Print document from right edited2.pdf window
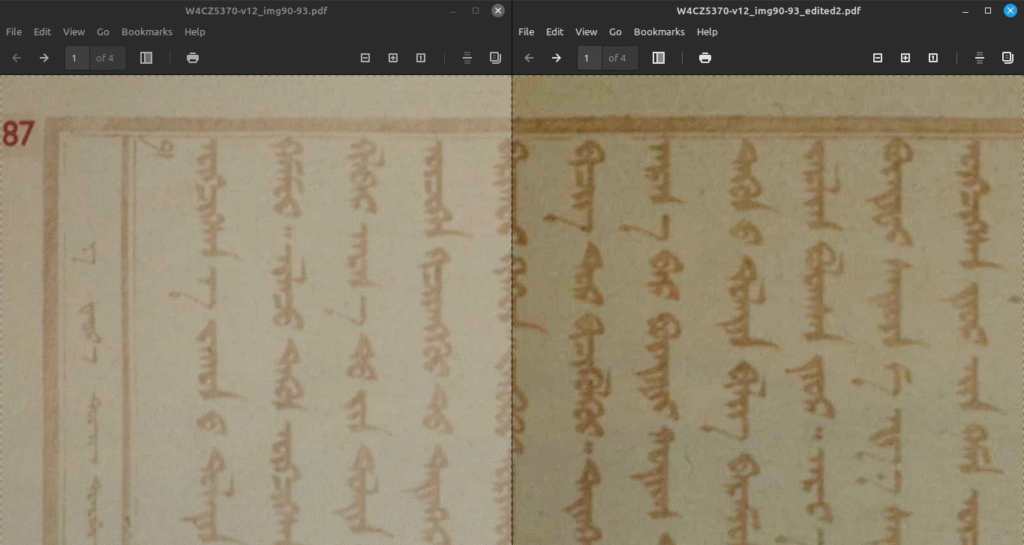Image resolution: width=1024 pixels, height=545 pixels. 705,58
